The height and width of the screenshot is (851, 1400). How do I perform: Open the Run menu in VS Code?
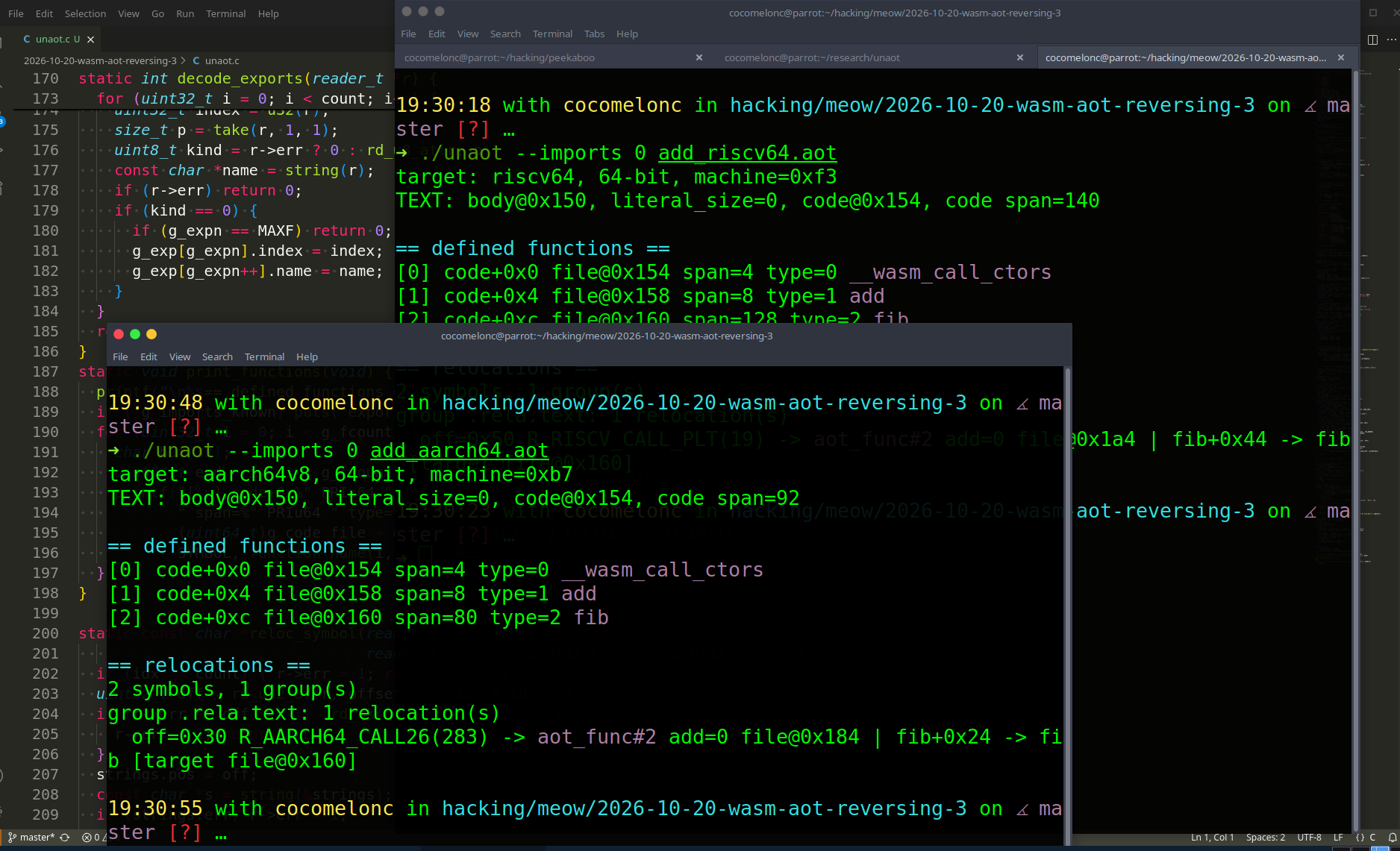point(185,13)
